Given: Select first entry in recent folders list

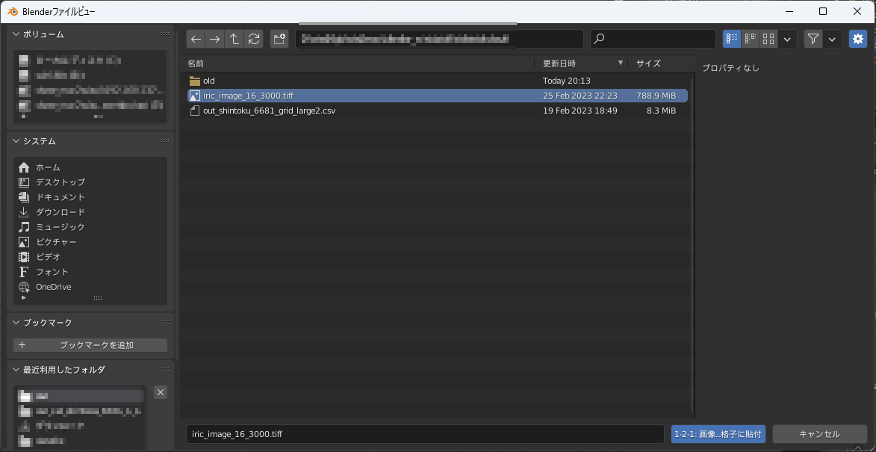Looking at the screenshot, I should (x=80, y=396).
